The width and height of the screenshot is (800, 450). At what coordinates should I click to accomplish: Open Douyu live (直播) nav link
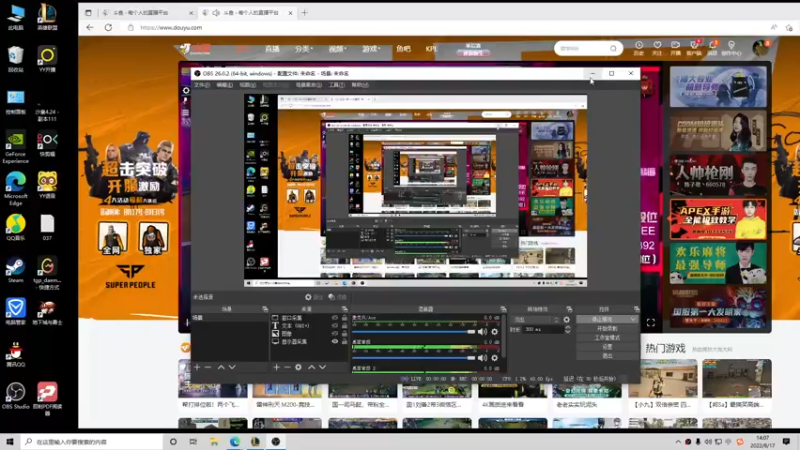click(x=272, y=49)
